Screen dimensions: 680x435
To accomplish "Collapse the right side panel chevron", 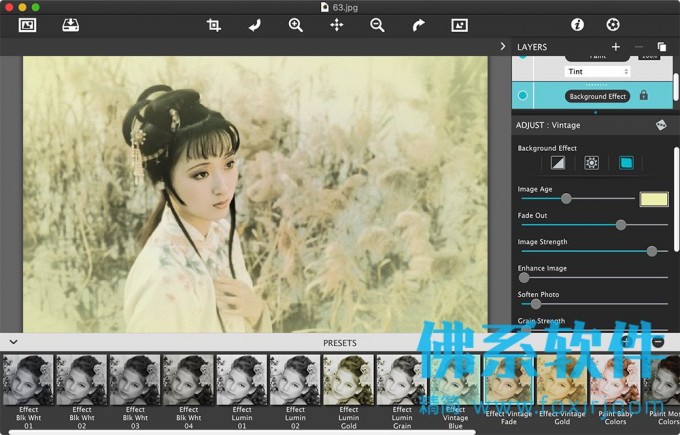I will [503, 46].
